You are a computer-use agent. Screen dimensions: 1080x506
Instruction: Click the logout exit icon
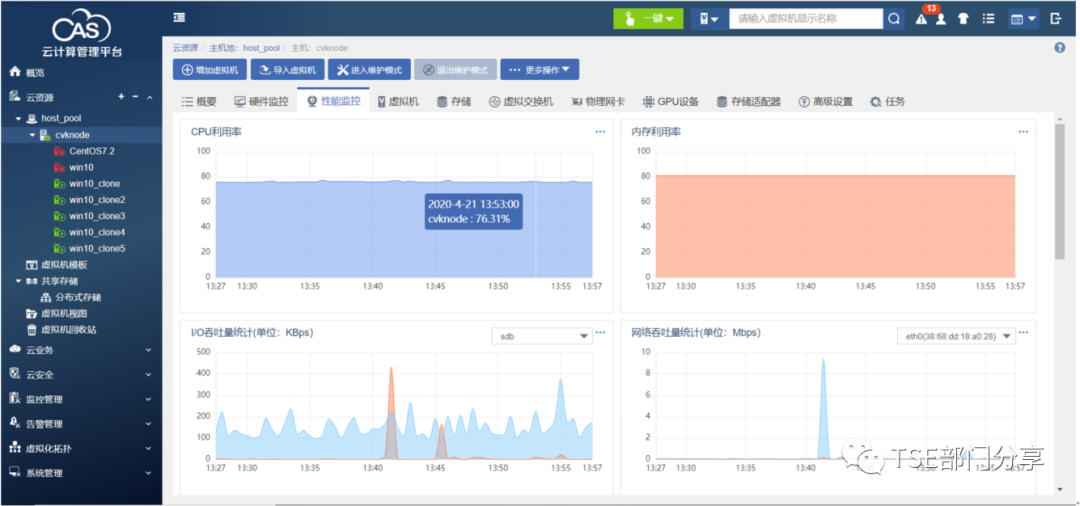coord(1056,19)
